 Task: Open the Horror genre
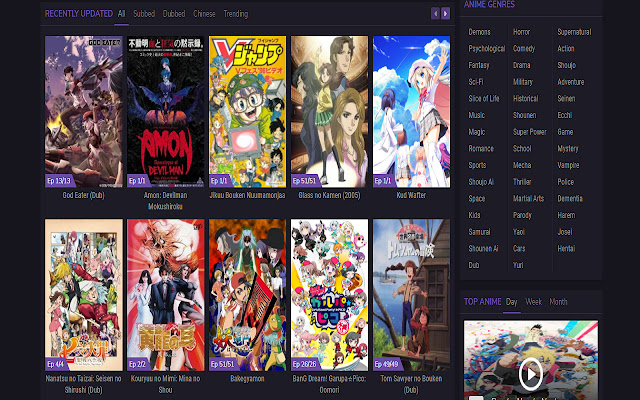[521, 32]
